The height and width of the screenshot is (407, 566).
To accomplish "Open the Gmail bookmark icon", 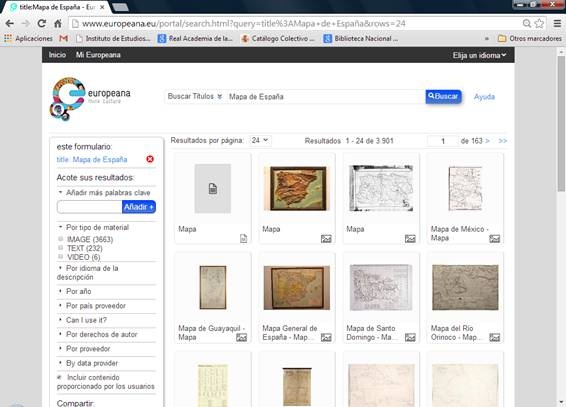I will pyautogui.click(x=64, y=38).
